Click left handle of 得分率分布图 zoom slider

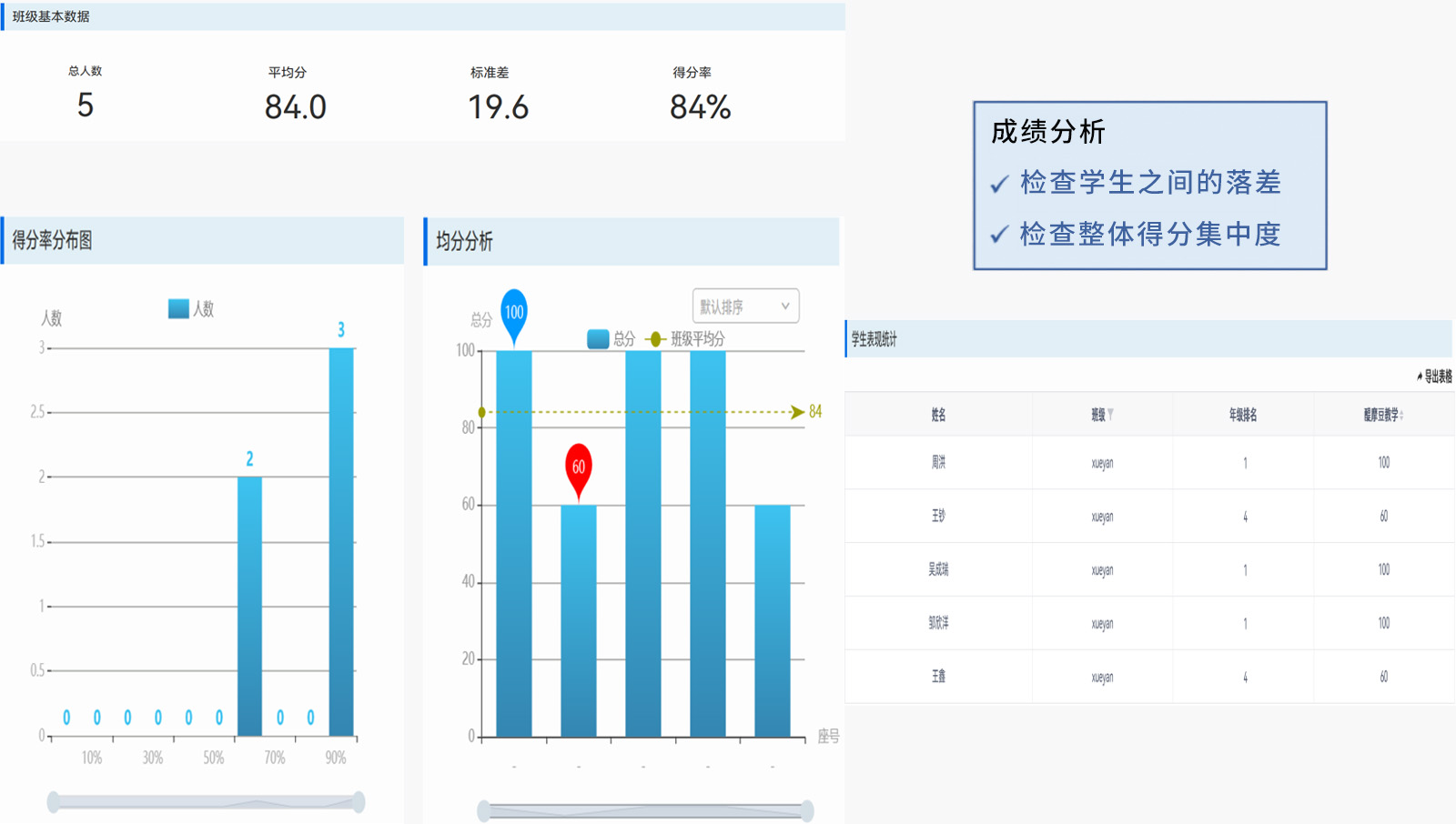pos(54,801)
